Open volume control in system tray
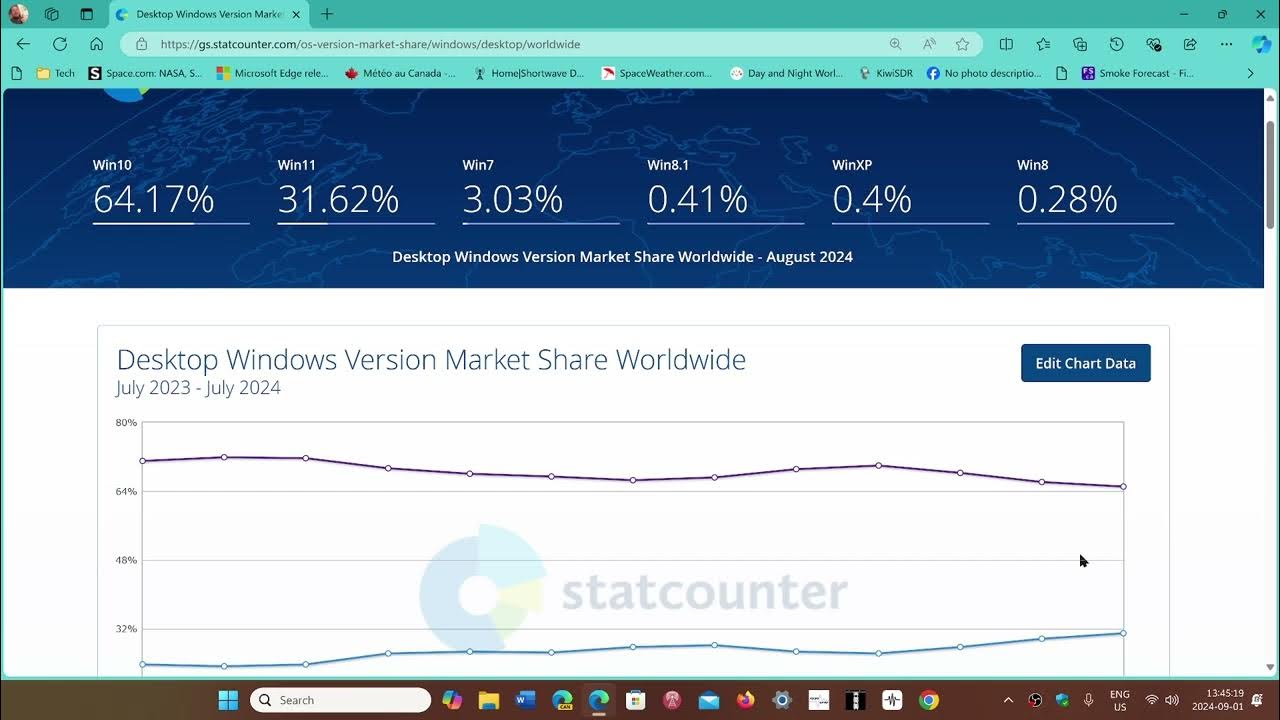This screenshot has width=1280, height=720. click(1172, 700)
